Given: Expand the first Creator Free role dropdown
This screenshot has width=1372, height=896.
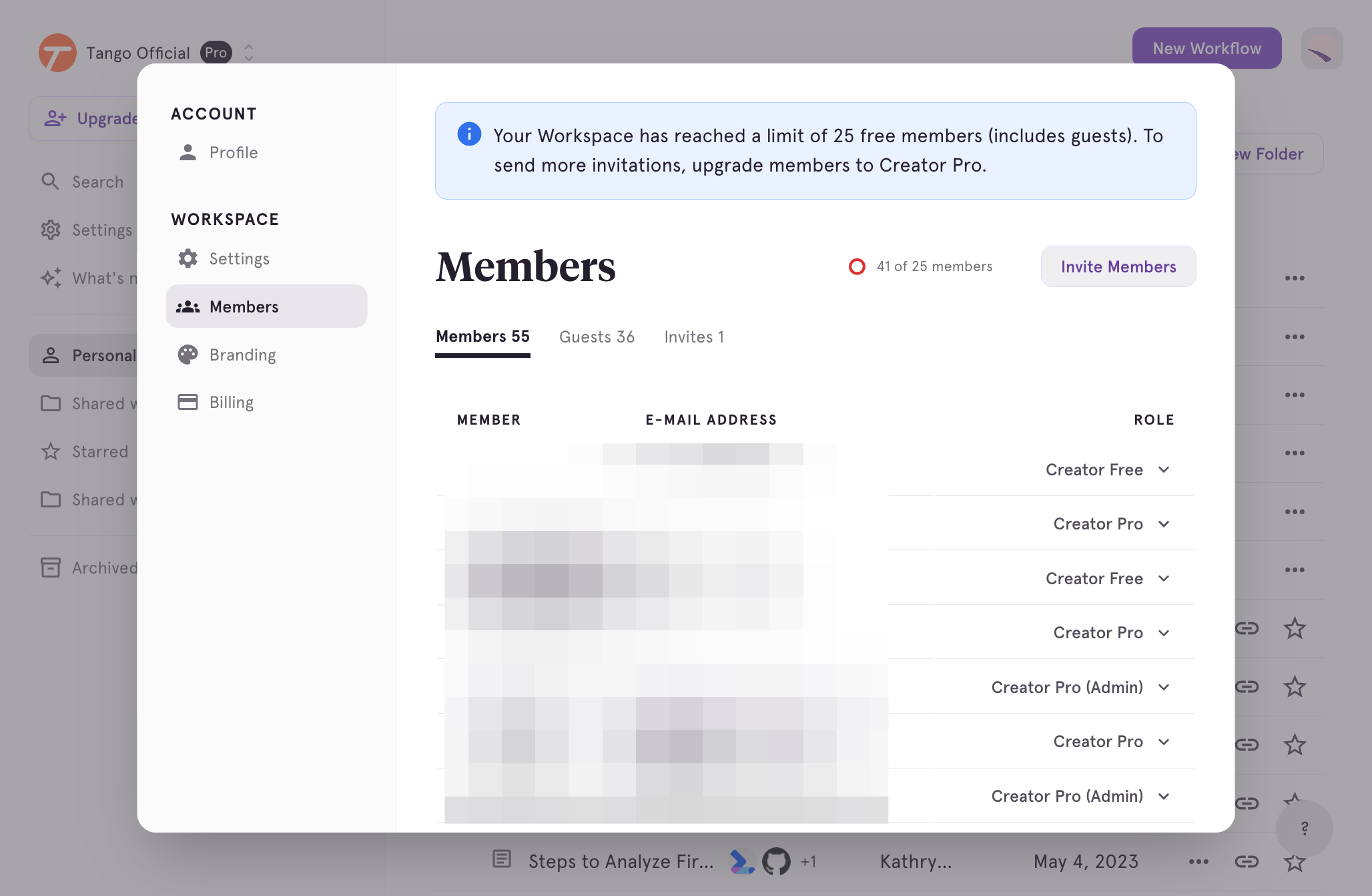Looking at the screenshot, I should coord(1107,469).
